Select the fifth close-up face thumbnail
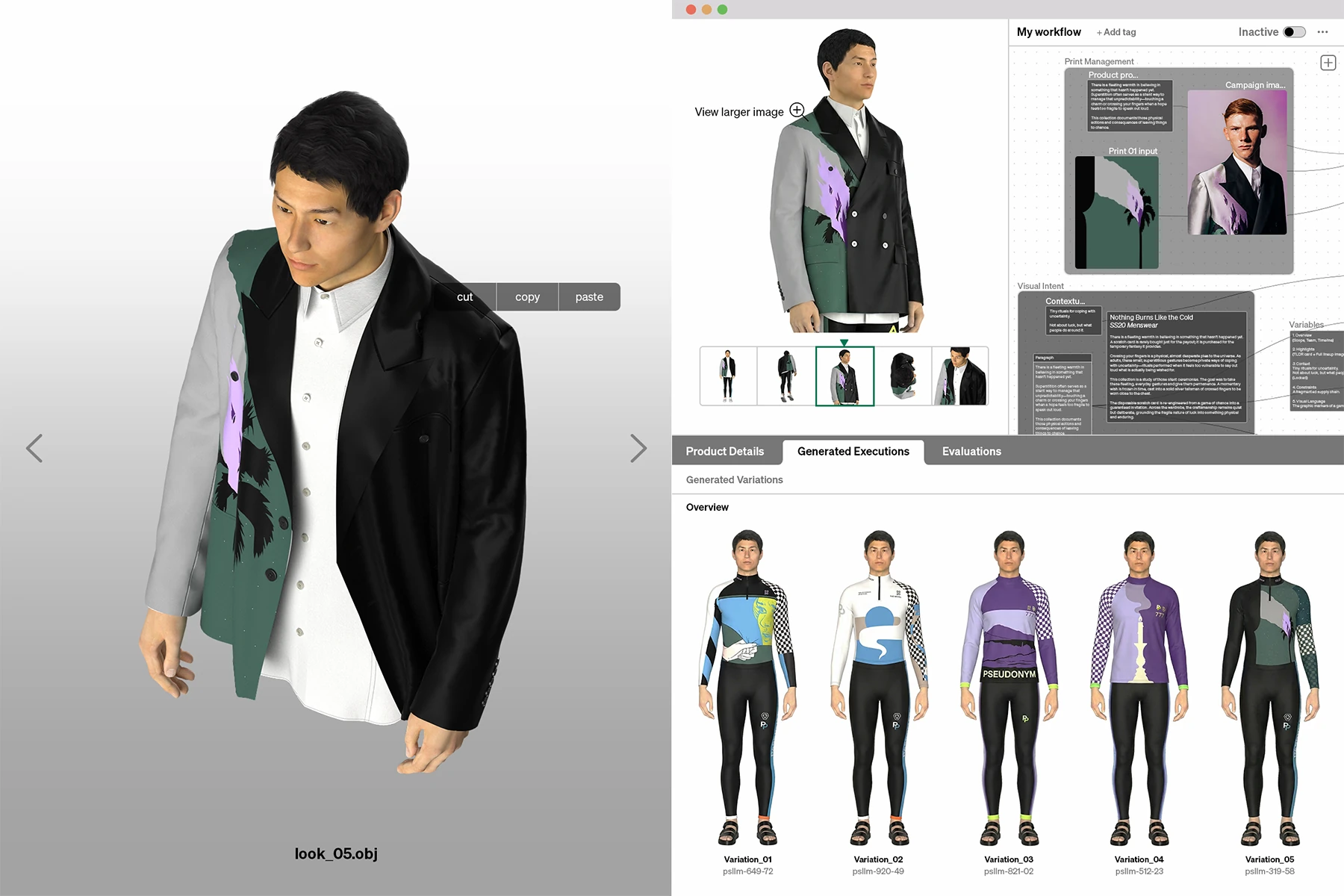 tap(960, 376)
